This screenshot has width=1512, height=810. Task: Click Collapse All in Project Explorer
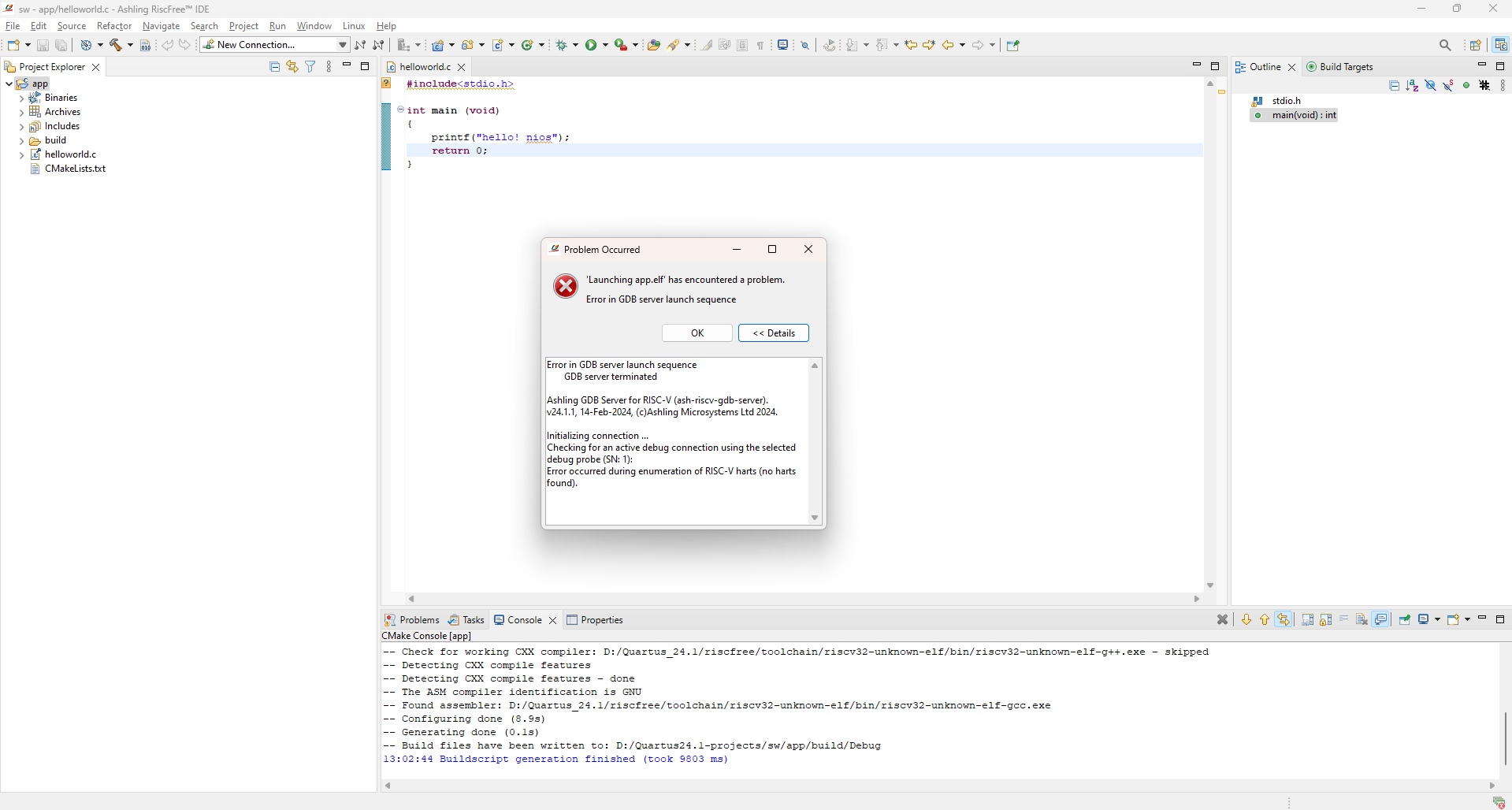click(274, 67)
